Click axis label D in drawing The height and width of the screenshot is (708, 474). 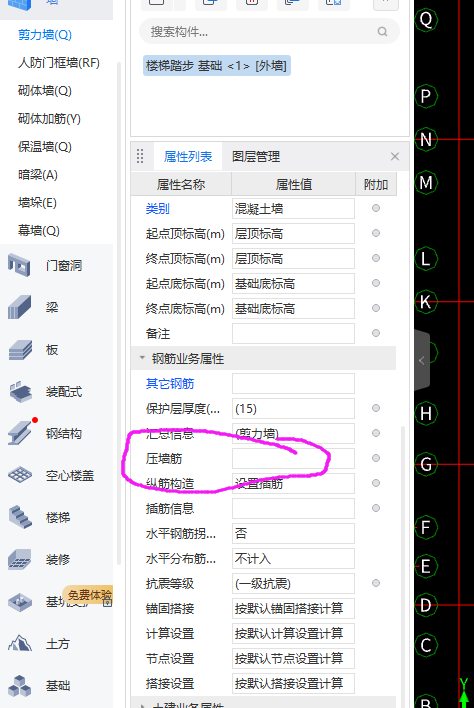tap(426, 605)
